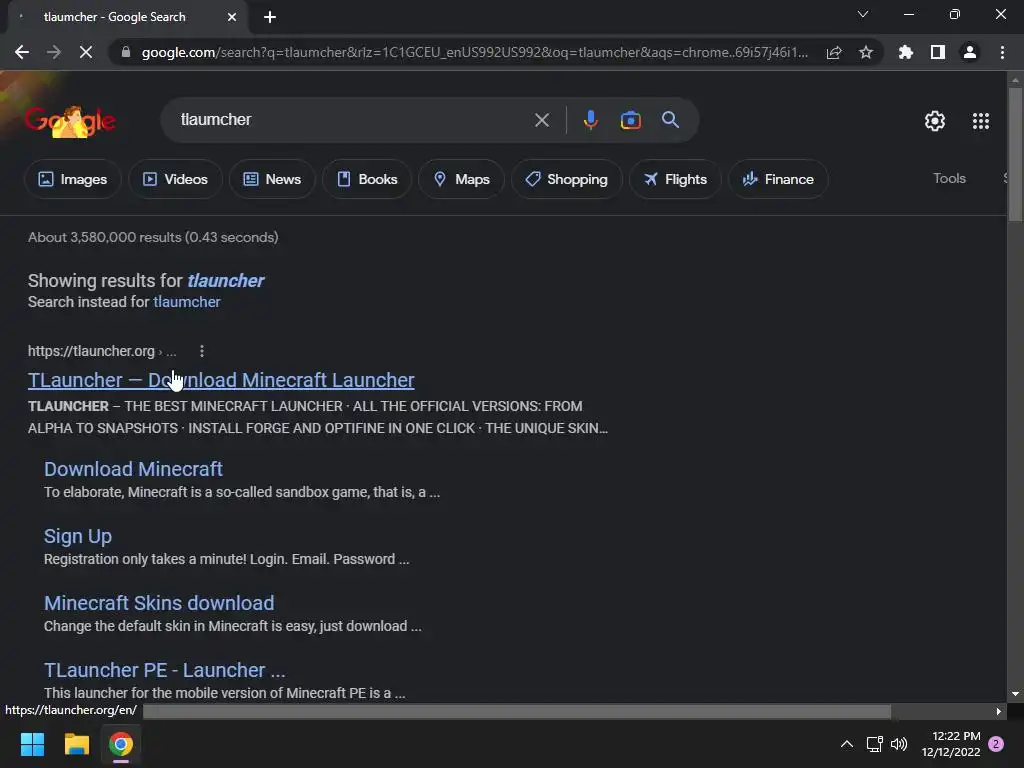Switch to Finance results

click(x=778, y=179)
